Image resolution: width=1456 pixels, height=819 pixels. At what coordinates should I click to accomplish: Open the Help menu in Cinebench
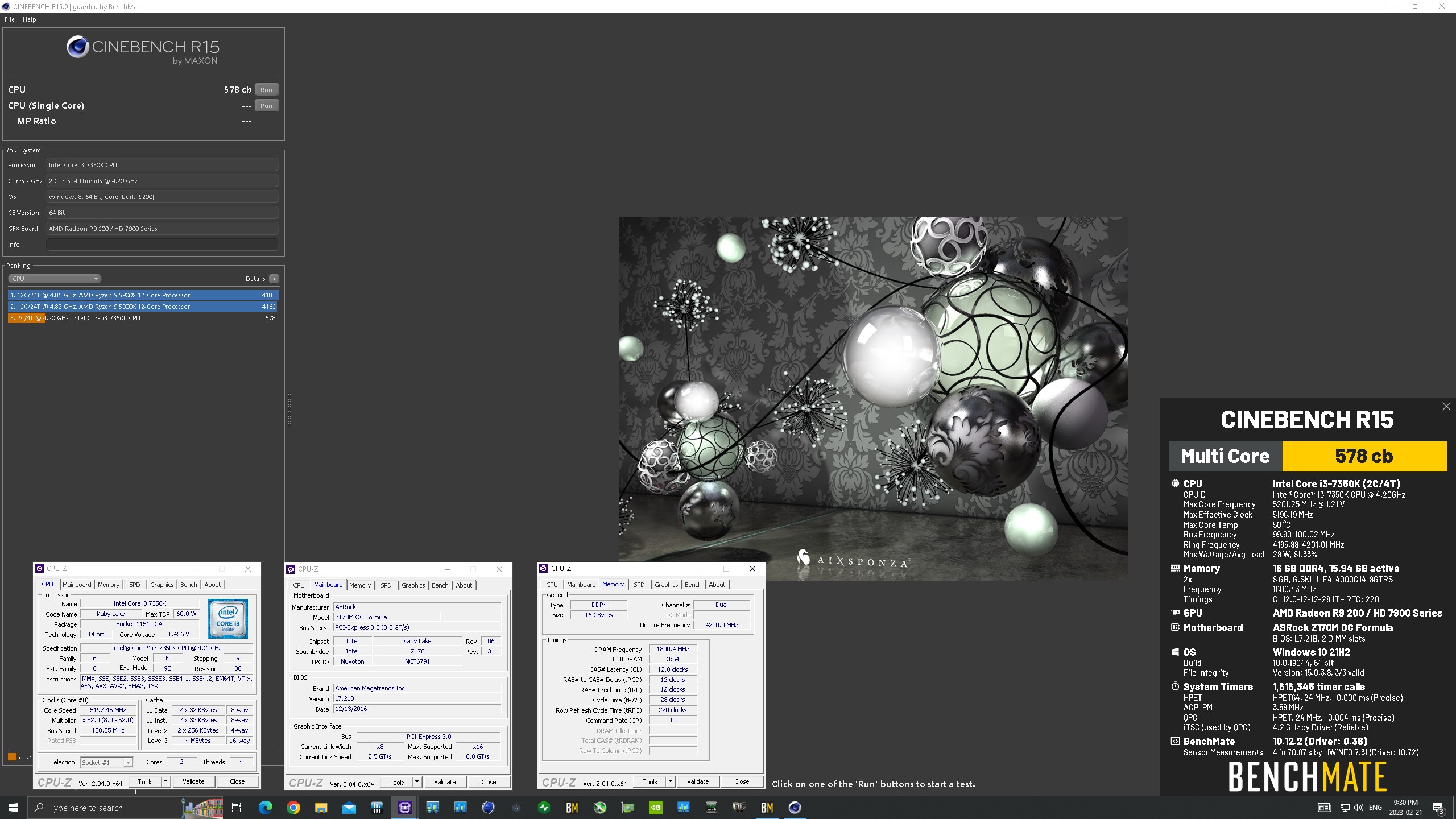29,19
